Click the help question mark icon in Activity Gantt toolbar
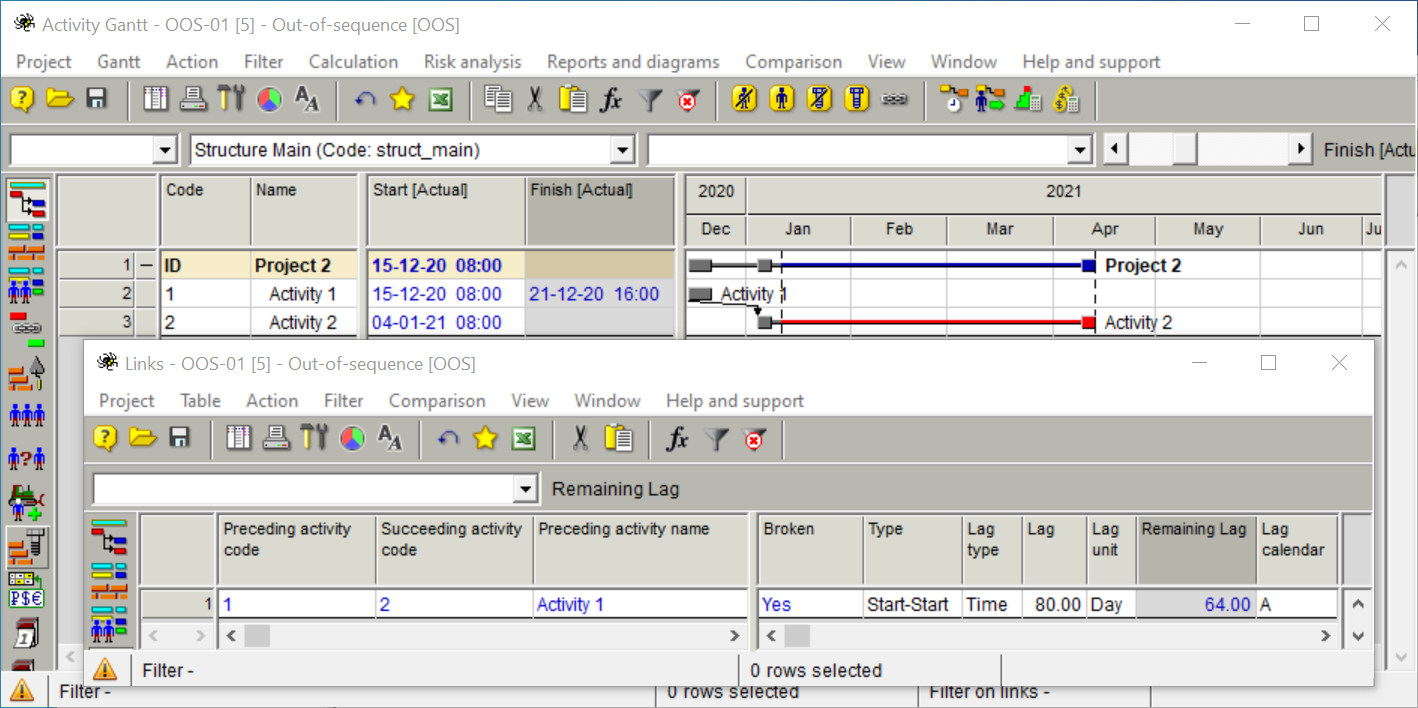 (x=22, y=99)
